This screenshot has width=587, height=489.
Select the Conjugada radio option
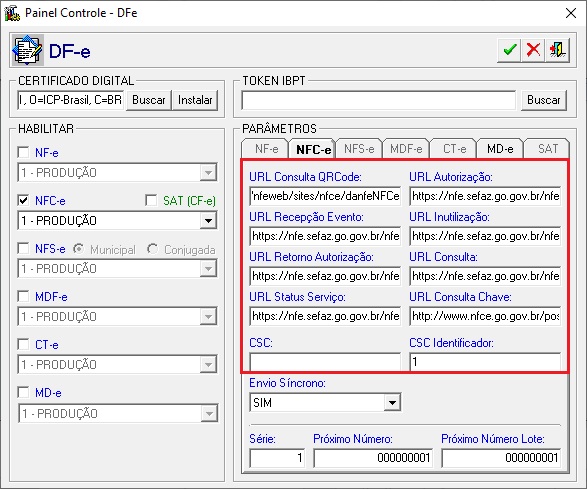pyautogui.click(x=152, y=249)
